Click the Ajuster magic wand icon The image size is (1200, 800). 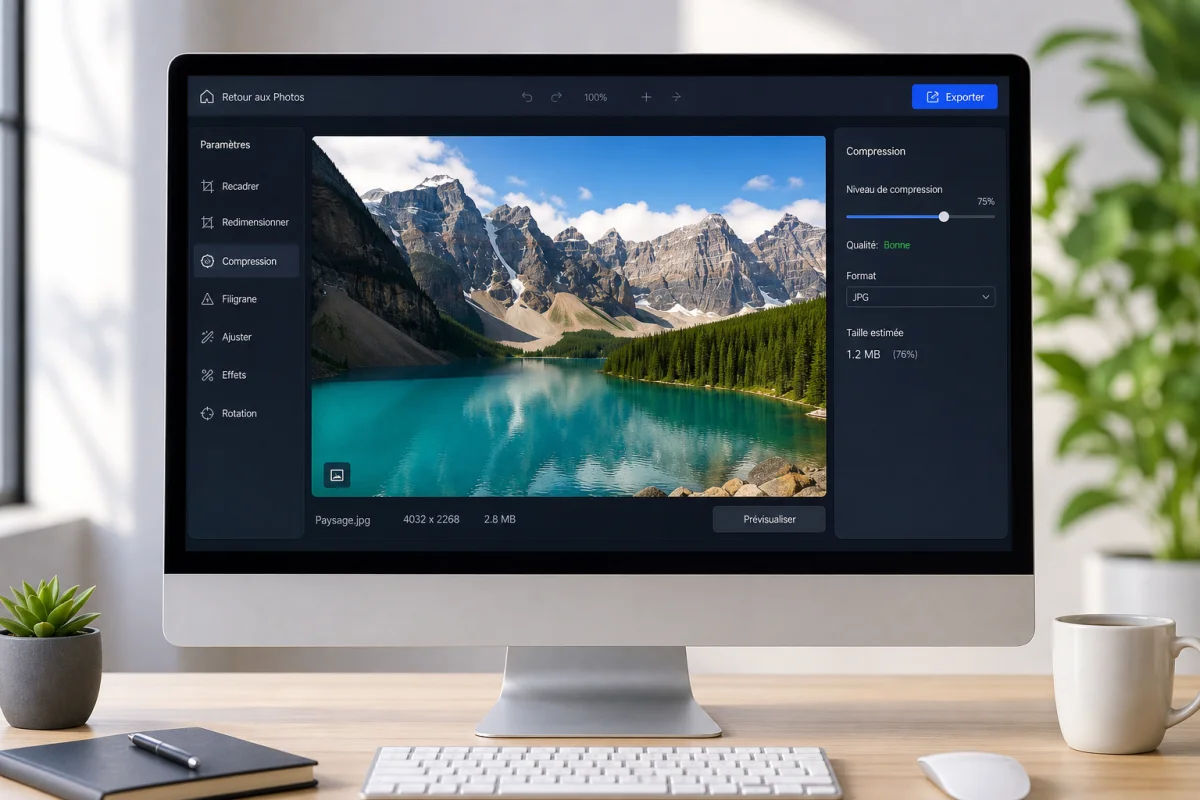[207, 337]
